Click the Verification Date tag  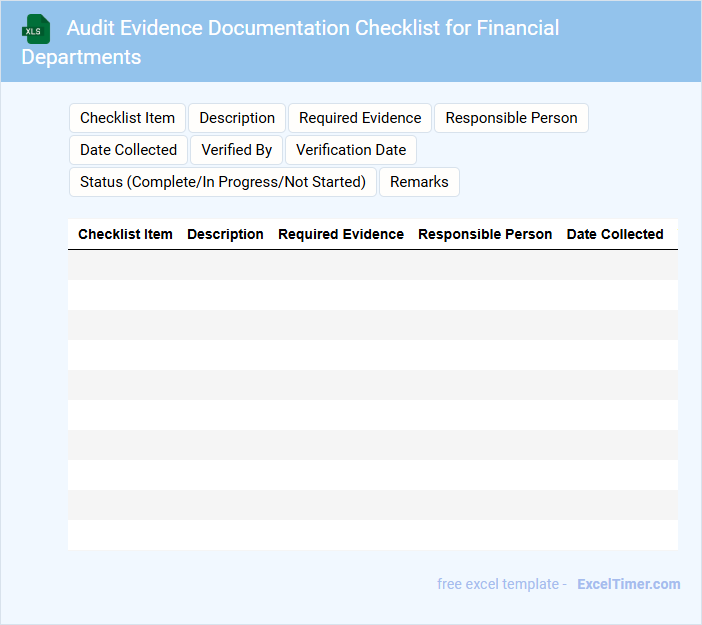point(351,150)
